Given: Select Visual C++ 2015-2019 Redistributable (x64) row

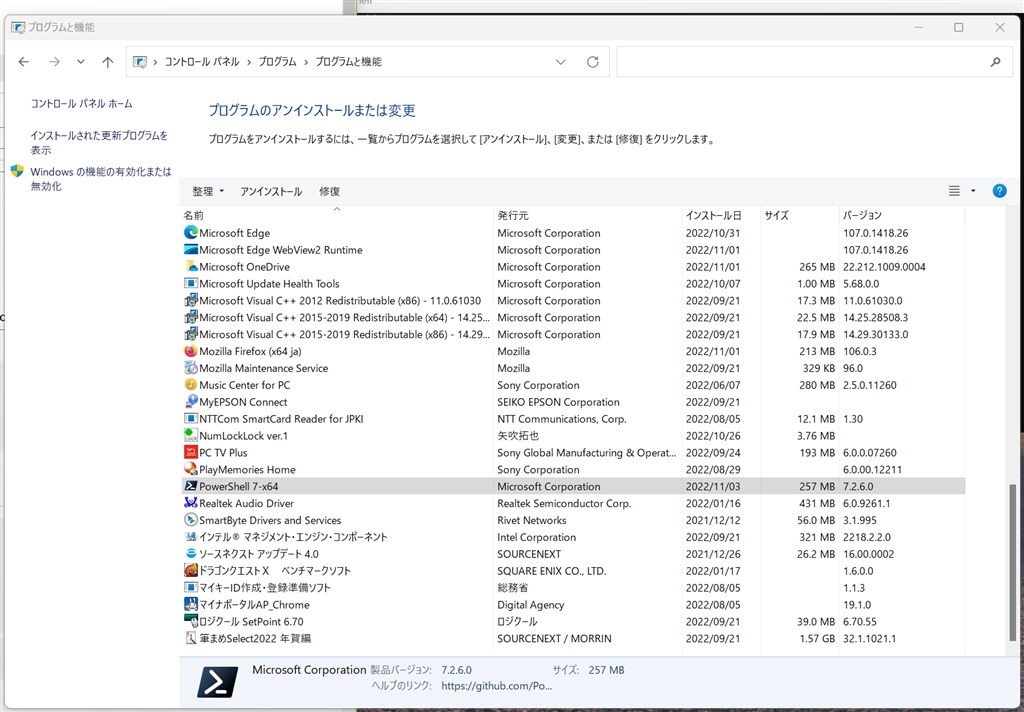Looking at the screenshot, I should click(x=573, y=317).
